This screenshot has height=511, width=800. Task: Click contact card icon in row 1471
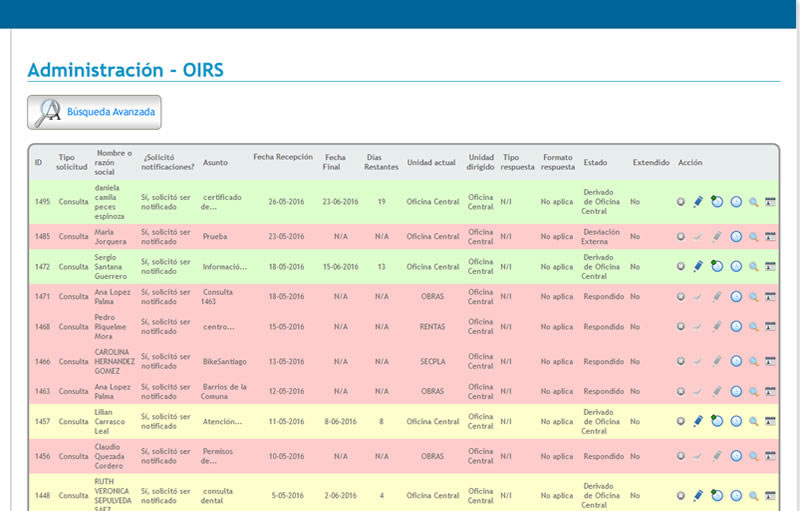[770, 297]
